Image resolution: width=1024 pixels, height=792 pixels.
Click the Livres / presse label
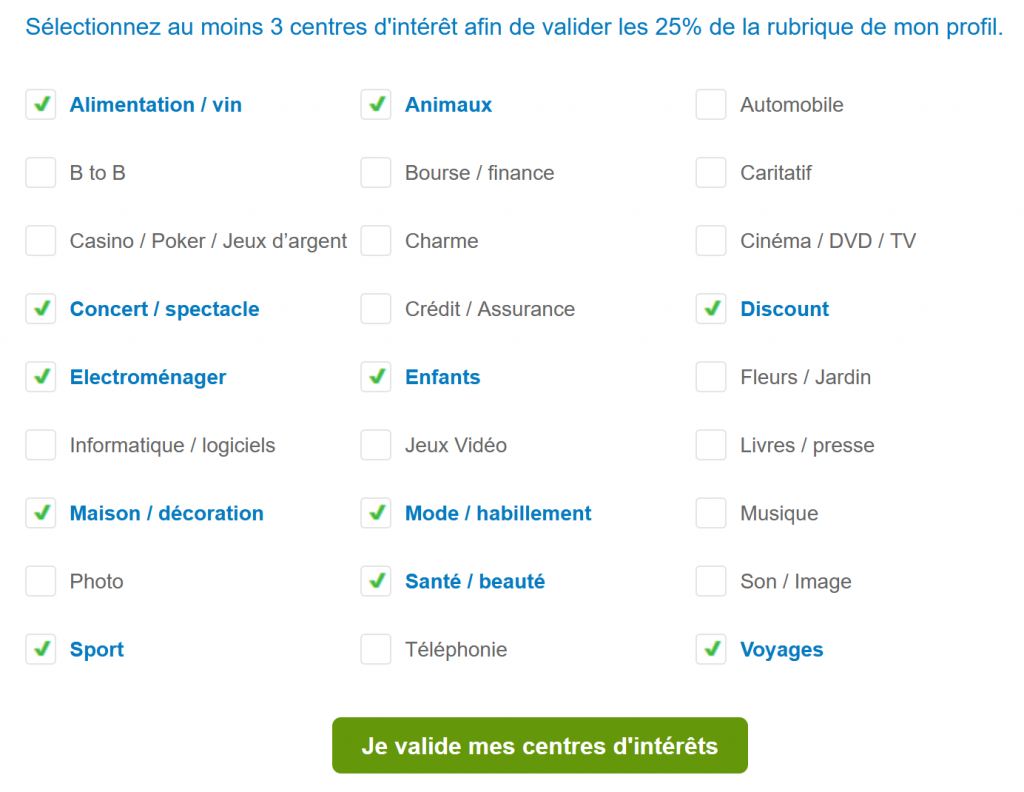tap(807, 445)
